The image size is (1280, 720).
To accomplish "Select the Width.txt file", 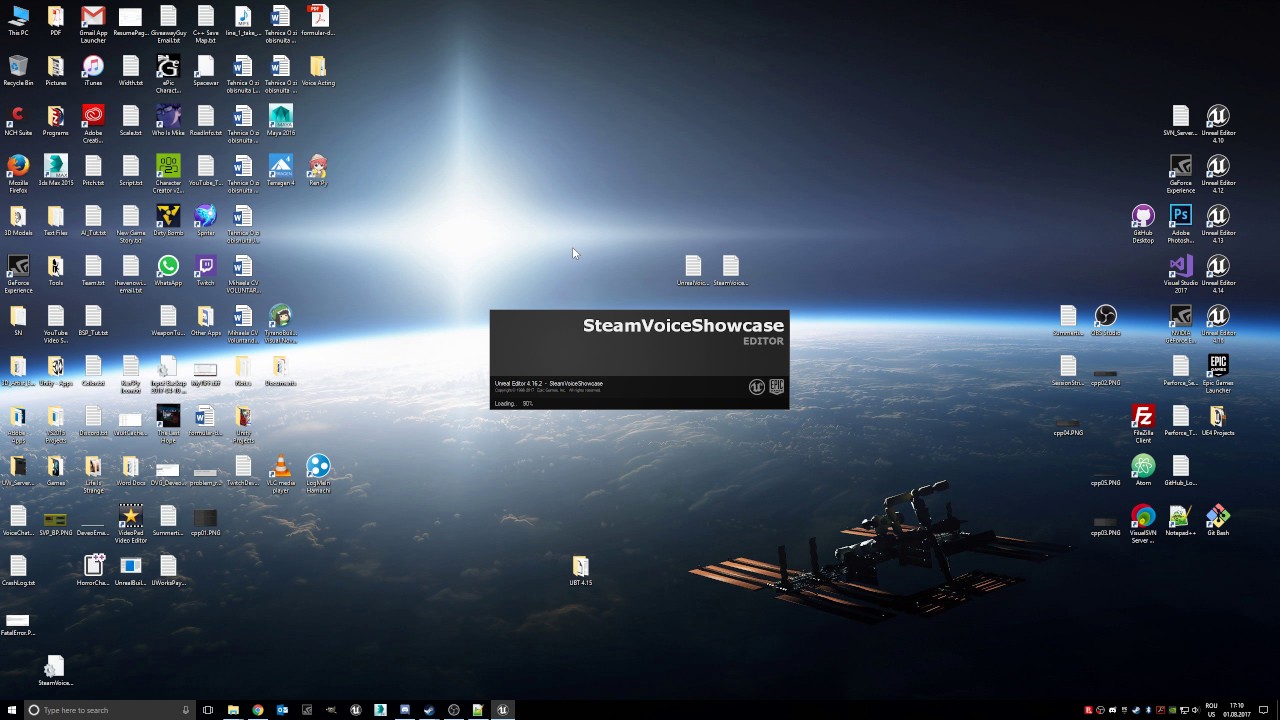I will [x=131, y=71].
